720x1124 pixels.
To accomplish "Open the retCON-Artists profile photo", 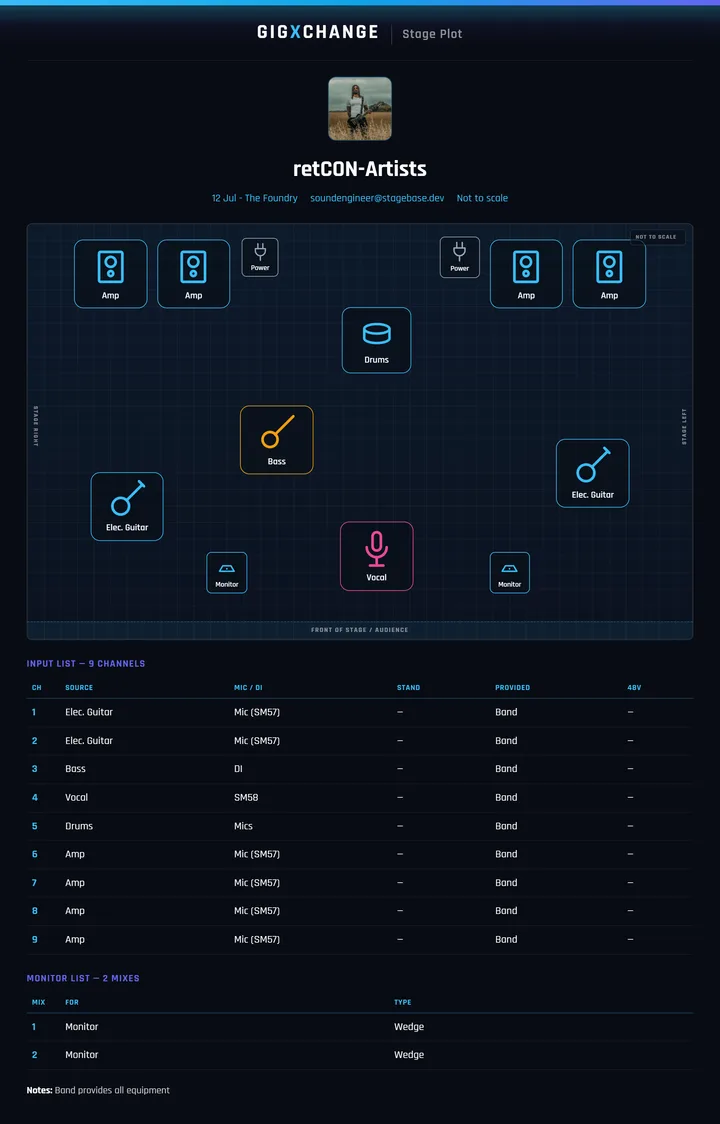I will click(x=360, y=108).
